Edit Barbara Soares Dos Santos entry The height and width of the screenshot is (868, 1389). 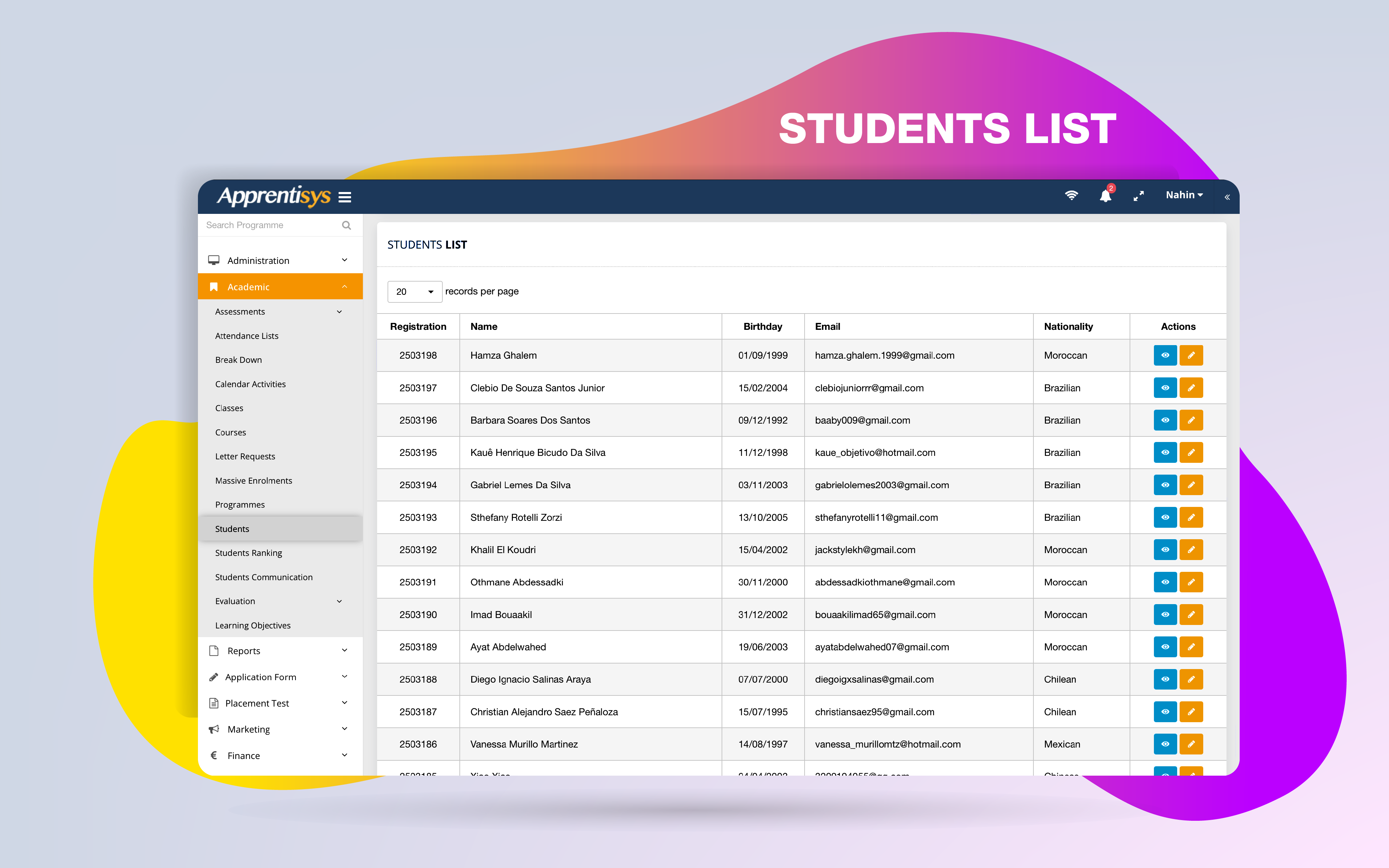[1191, 420]
